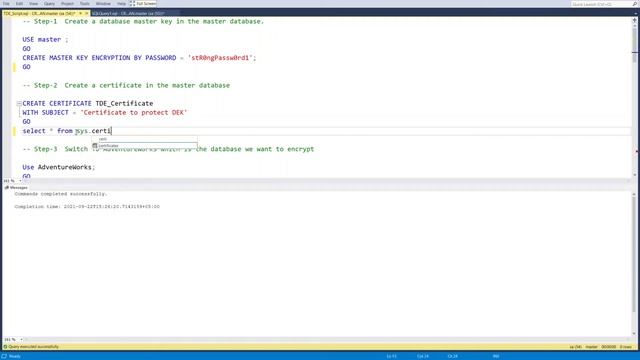Click the Step-2 comment line
Viewport: 640px width, 360px height.
[126, 86]
